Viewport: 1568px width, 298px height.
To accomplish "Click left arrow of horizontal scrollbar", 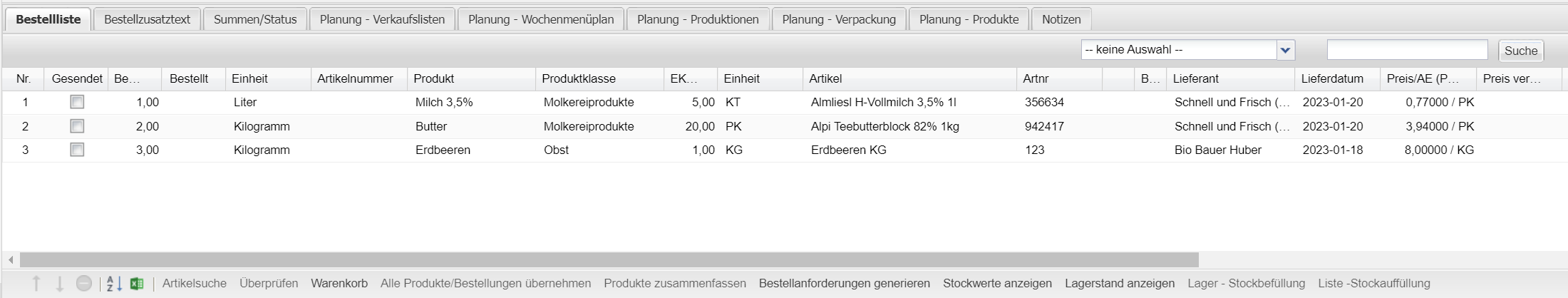I will 10,260.
